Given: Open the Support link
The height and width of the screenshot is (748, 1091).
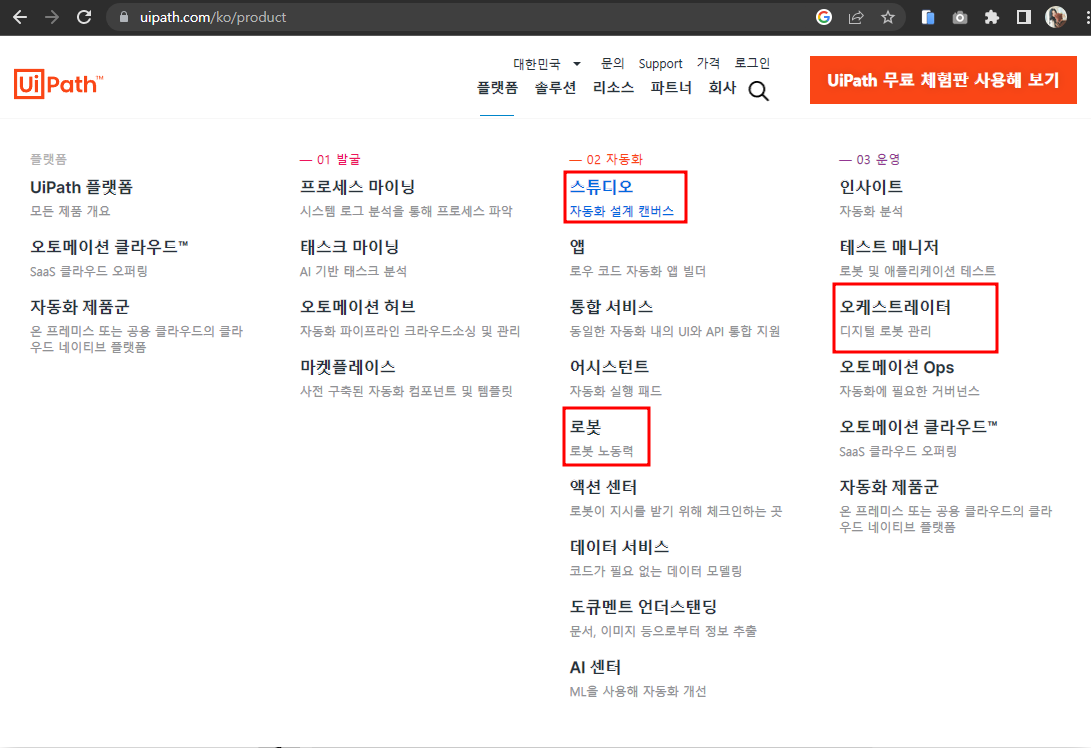Looking at the screenshot, I should [660, 64].
